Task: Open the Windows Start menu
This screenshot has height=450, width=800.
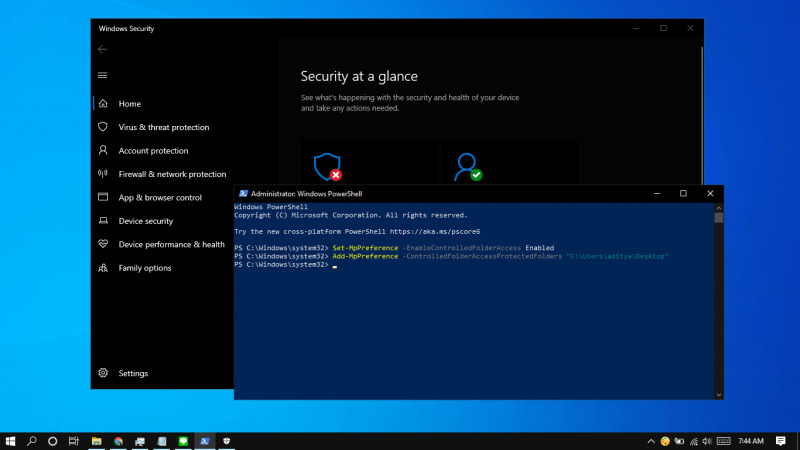Action: click(x=10, y=441)
